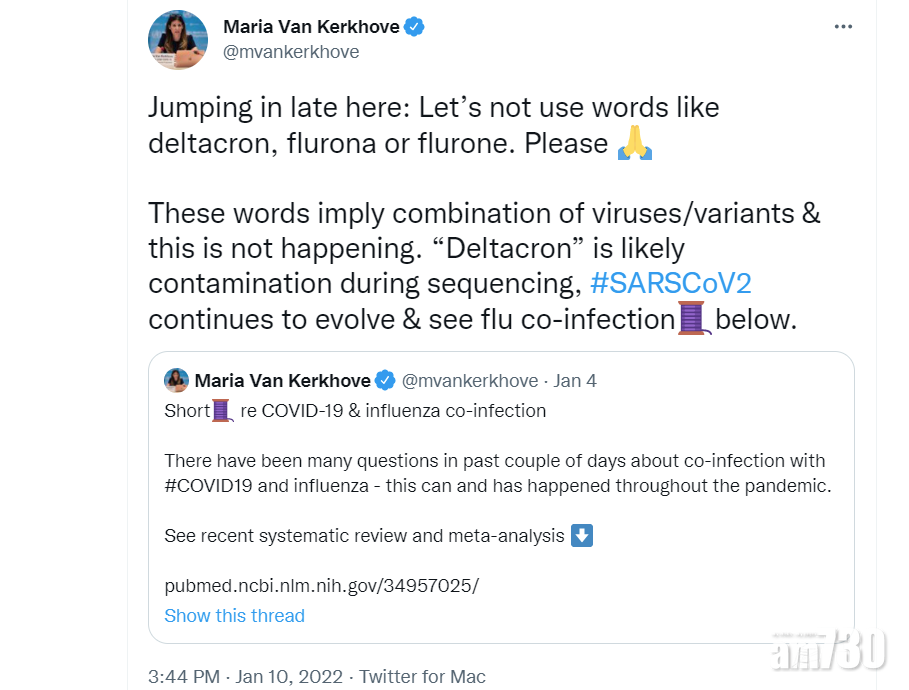Click the thread spool emoji before "below"

[693, 319]
